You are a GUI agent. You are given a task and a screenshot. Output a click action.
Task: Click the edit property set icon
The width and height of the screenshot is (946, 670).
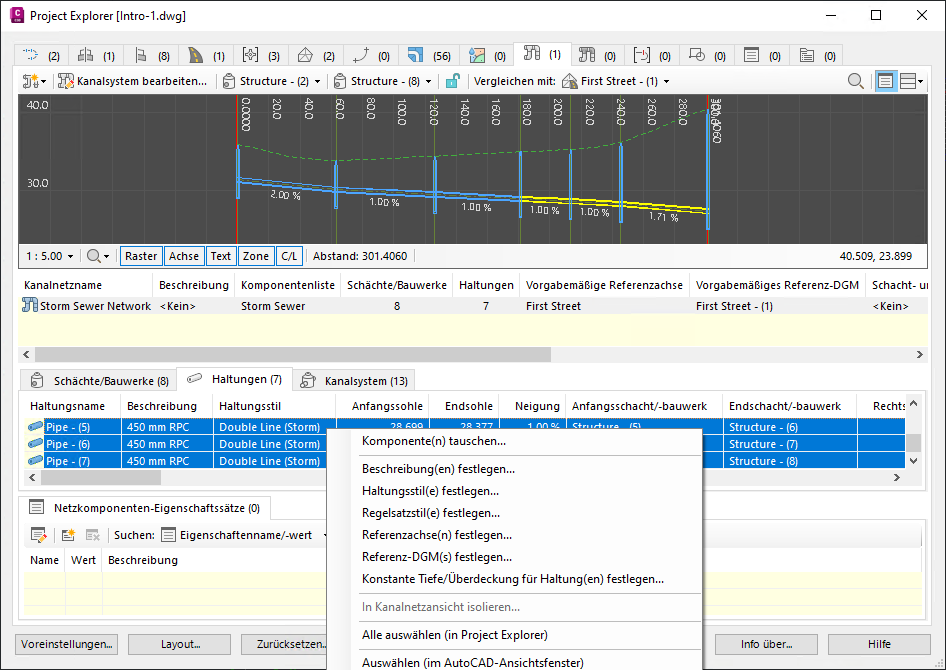click(38, 535)
